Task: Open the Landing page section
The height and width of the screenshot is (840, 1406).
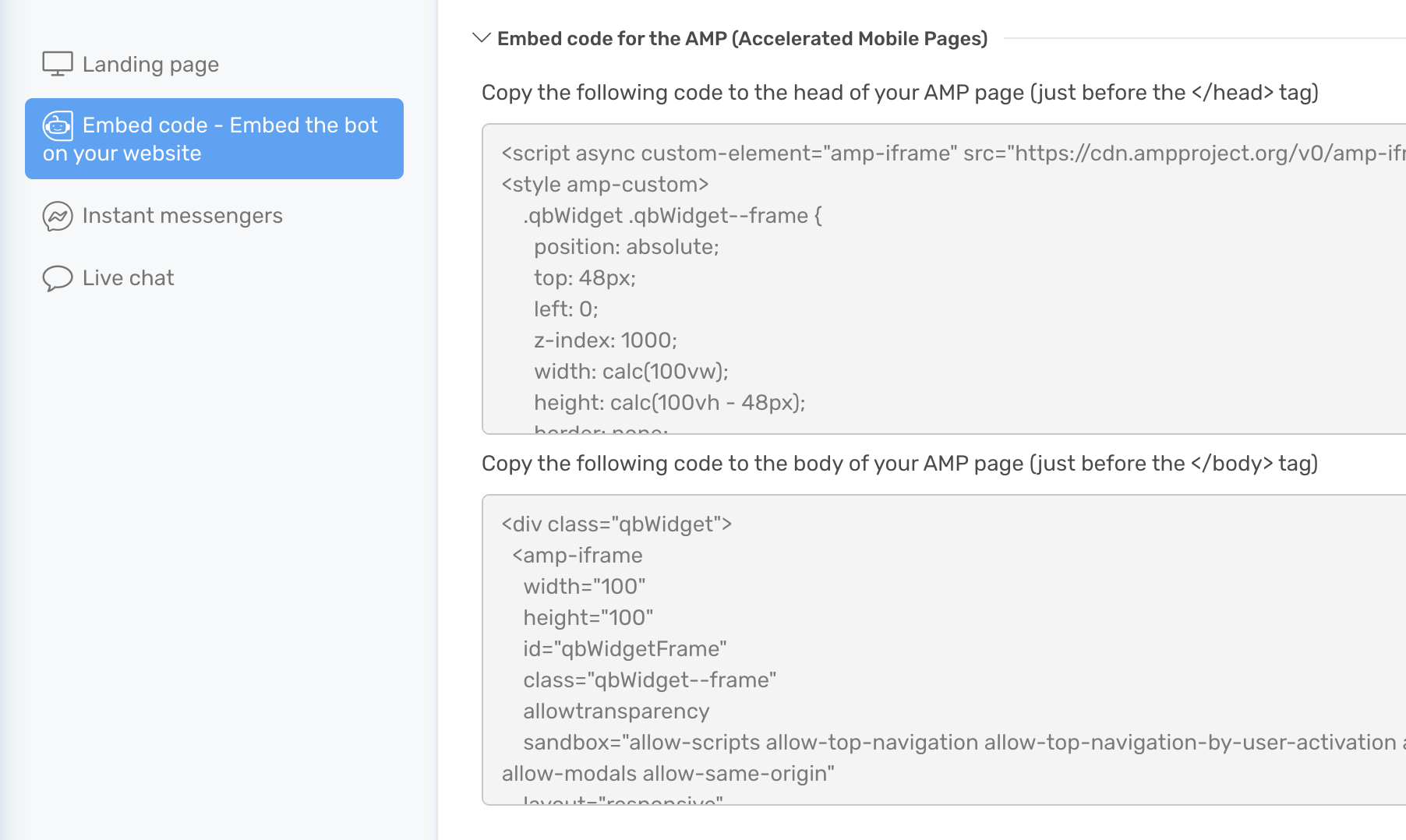Action: pos(150,64)
